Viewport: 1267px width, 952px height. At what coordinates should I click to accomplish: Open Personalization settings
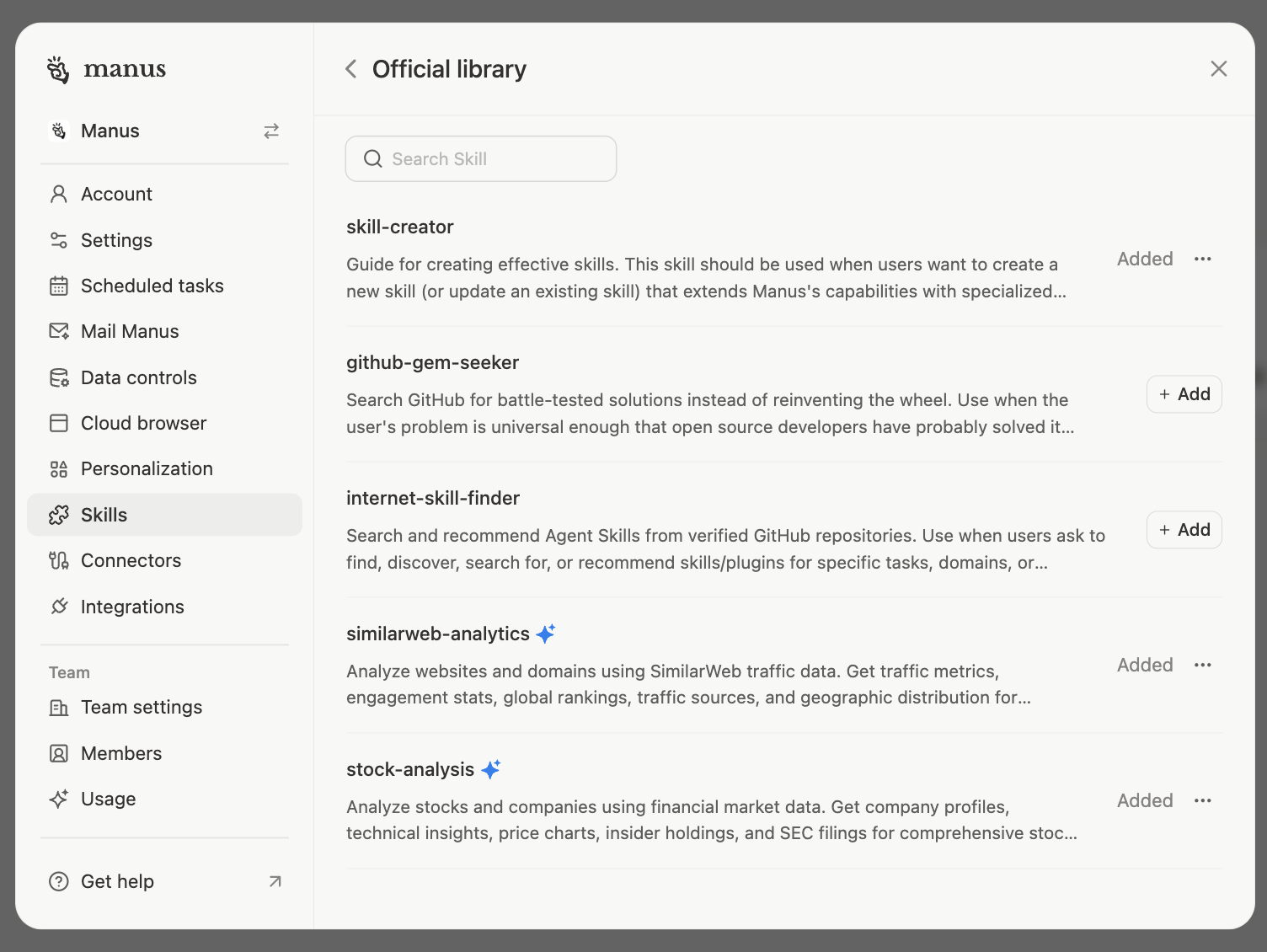164,469
